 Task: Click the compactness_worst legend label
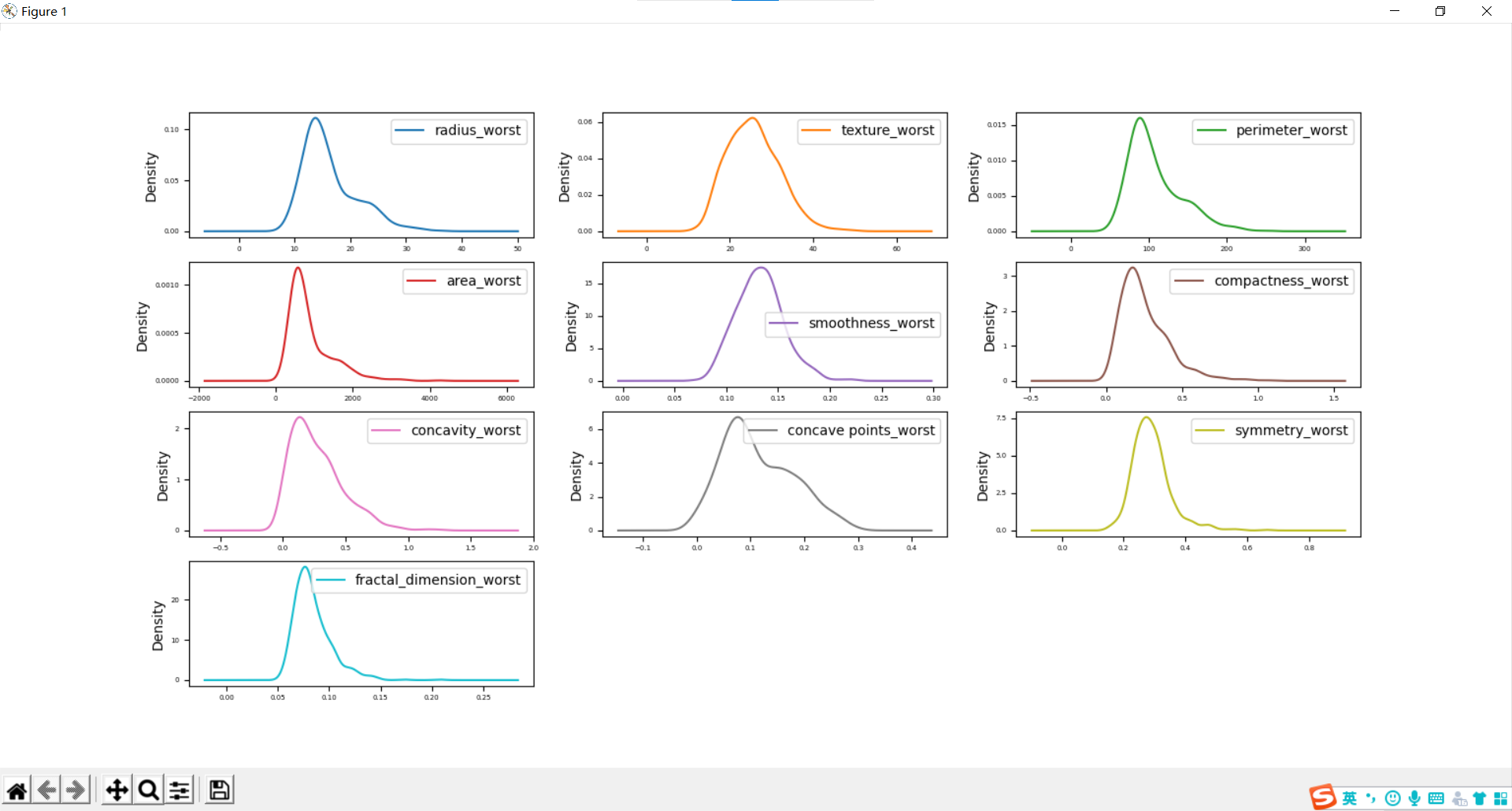coord(1281,281)
